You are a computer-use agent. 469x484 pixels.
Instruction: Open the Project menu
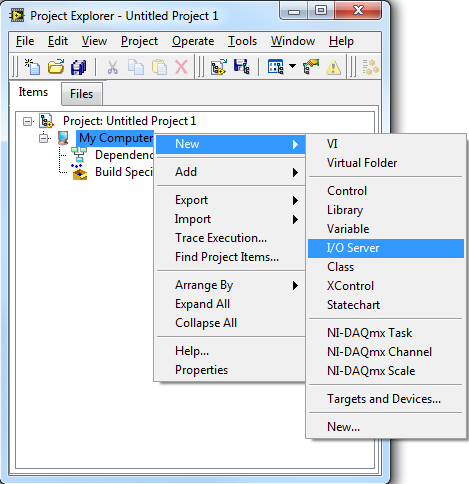click(139, 41)
